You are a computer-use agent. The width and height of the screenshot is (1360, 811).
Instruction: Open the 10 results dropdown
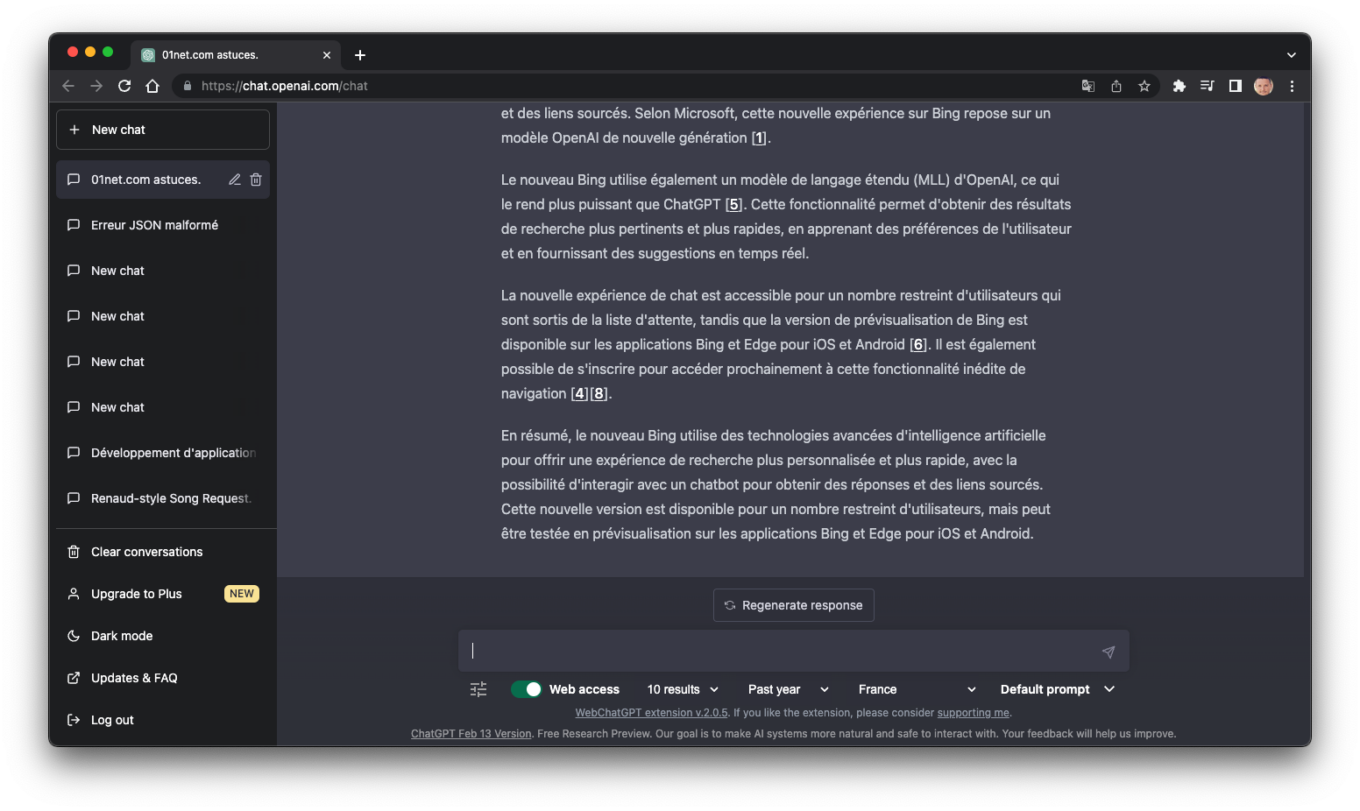tap(683, 689)
